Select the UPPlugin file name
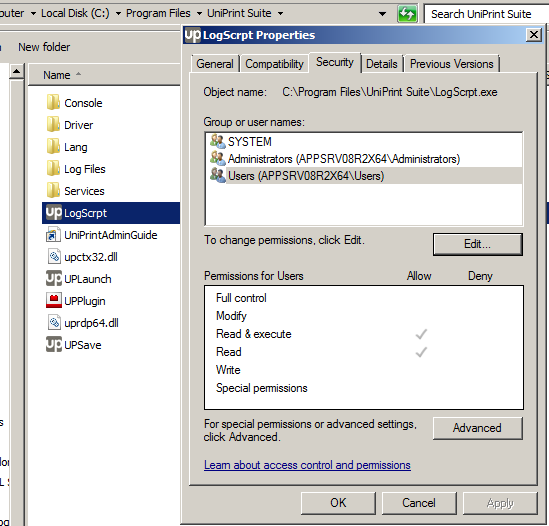This screenshot has height=526, width=549. (85, 301)
